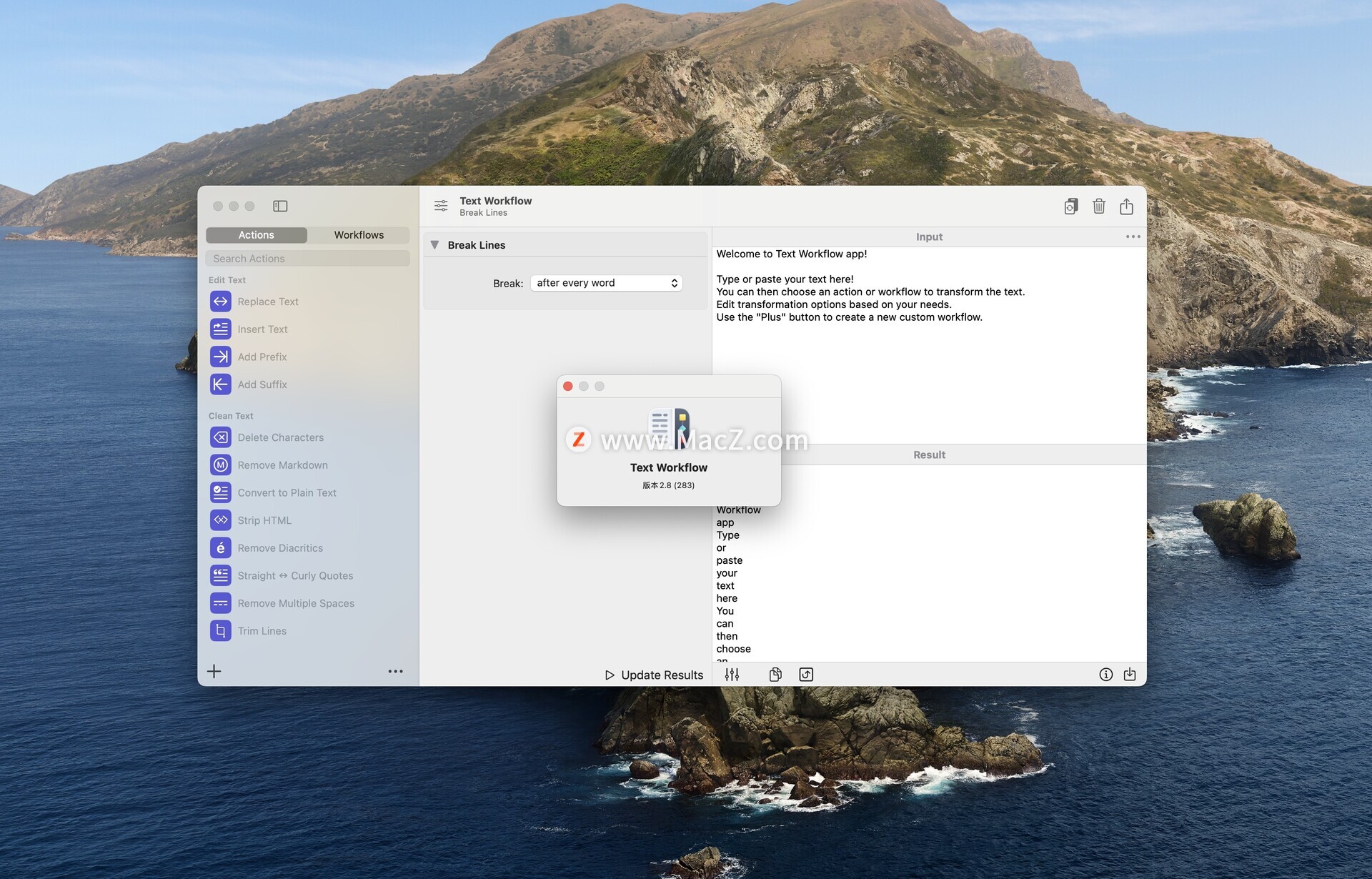1372x879 pixels.
Task: Select the Add Prefix action label
Action: click(x=262, y=357)
